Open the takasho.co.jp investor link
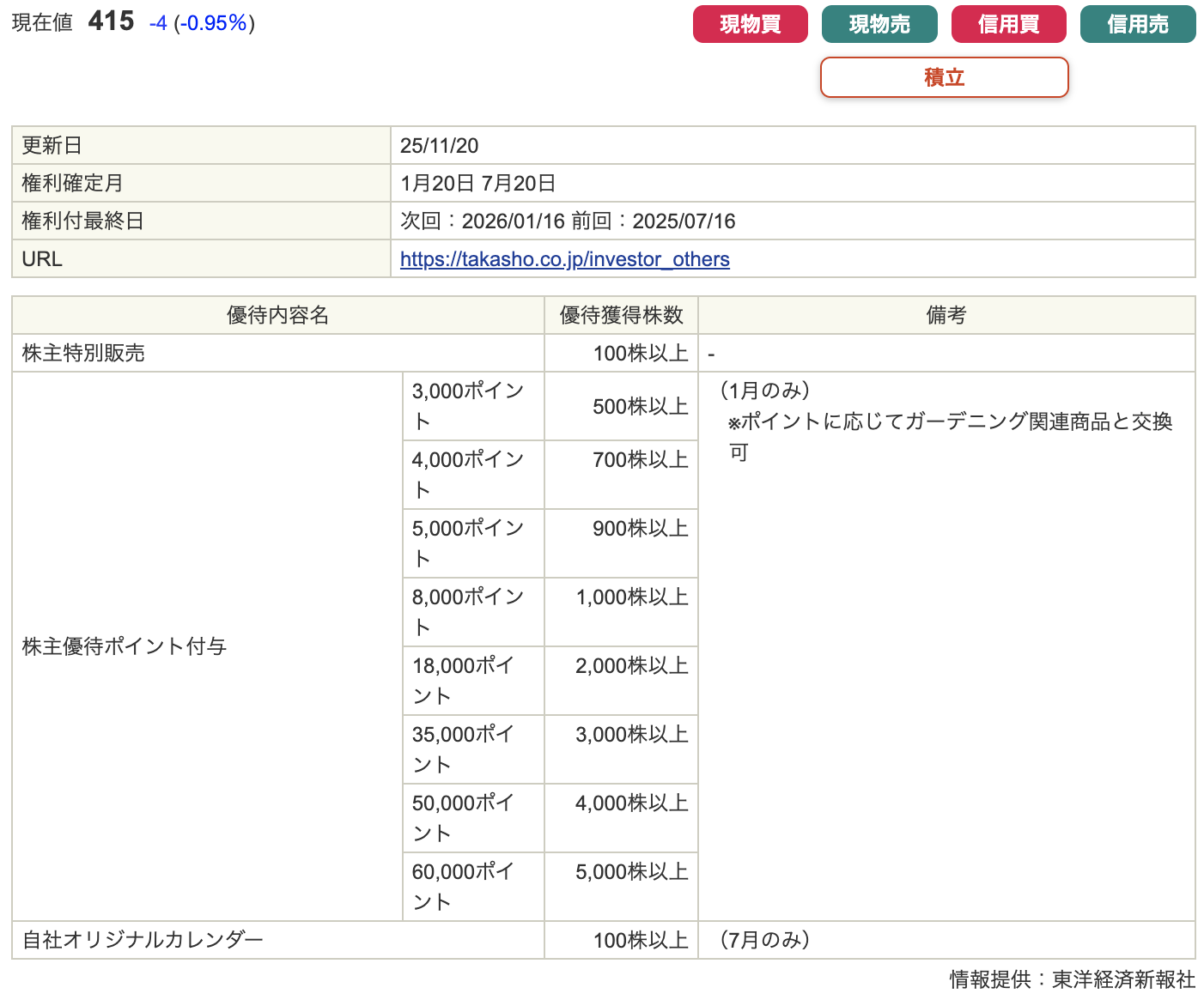Screen dimensions: 1204x994 564,259
